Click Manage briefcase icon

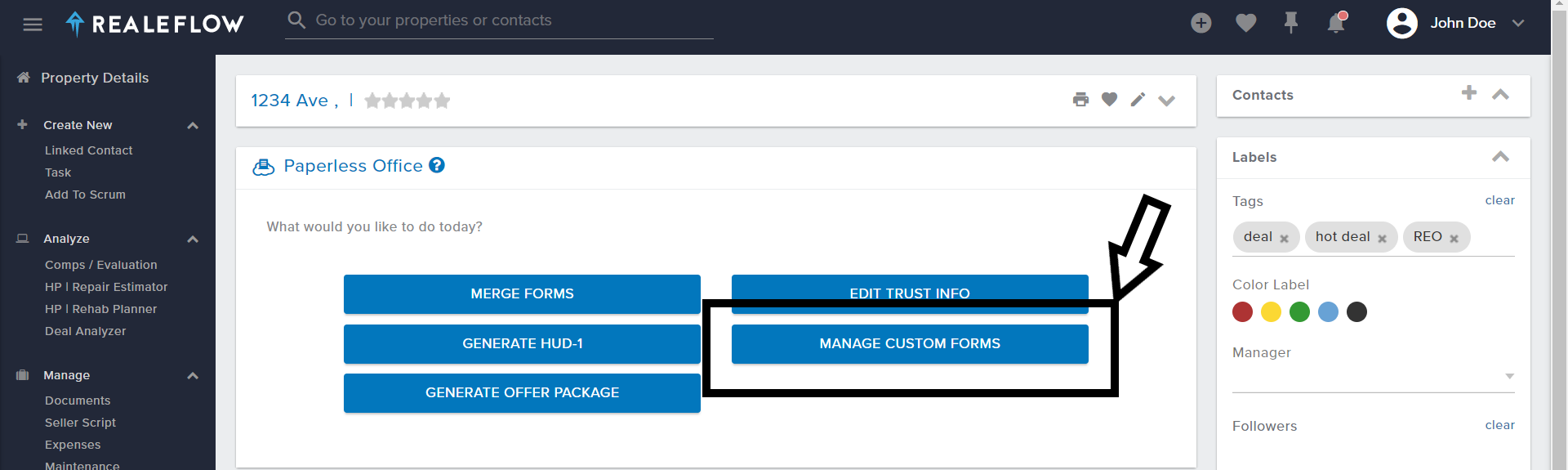point(22,374)
